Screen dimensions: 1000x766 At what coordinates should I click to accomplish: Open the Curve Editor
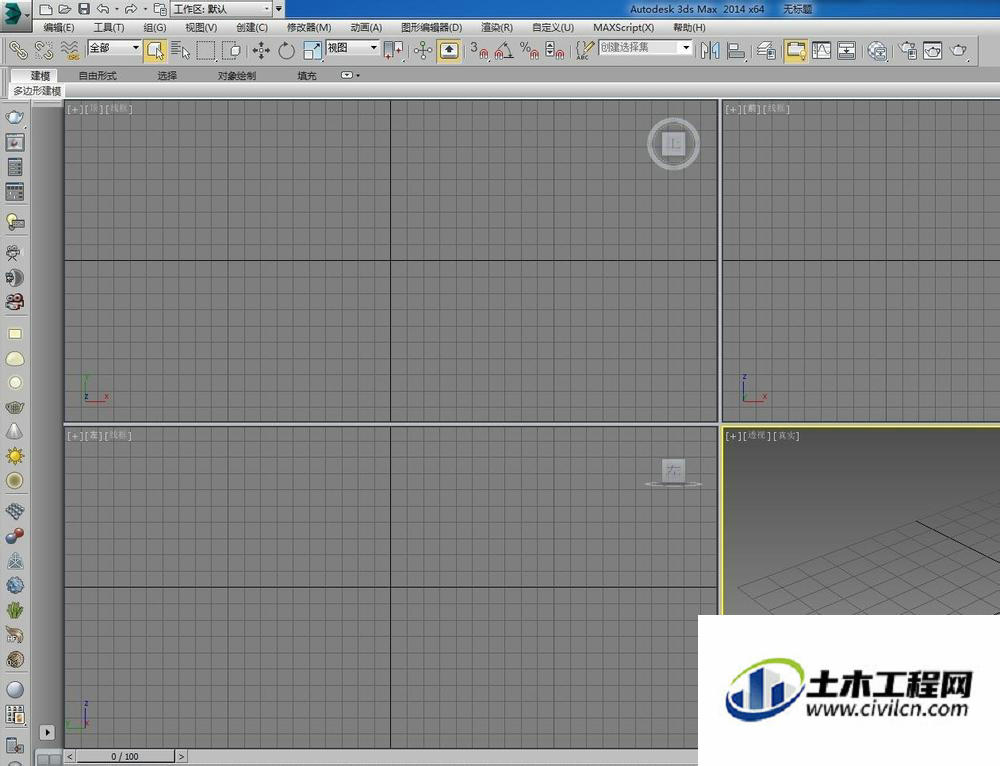tap(821, 50)
